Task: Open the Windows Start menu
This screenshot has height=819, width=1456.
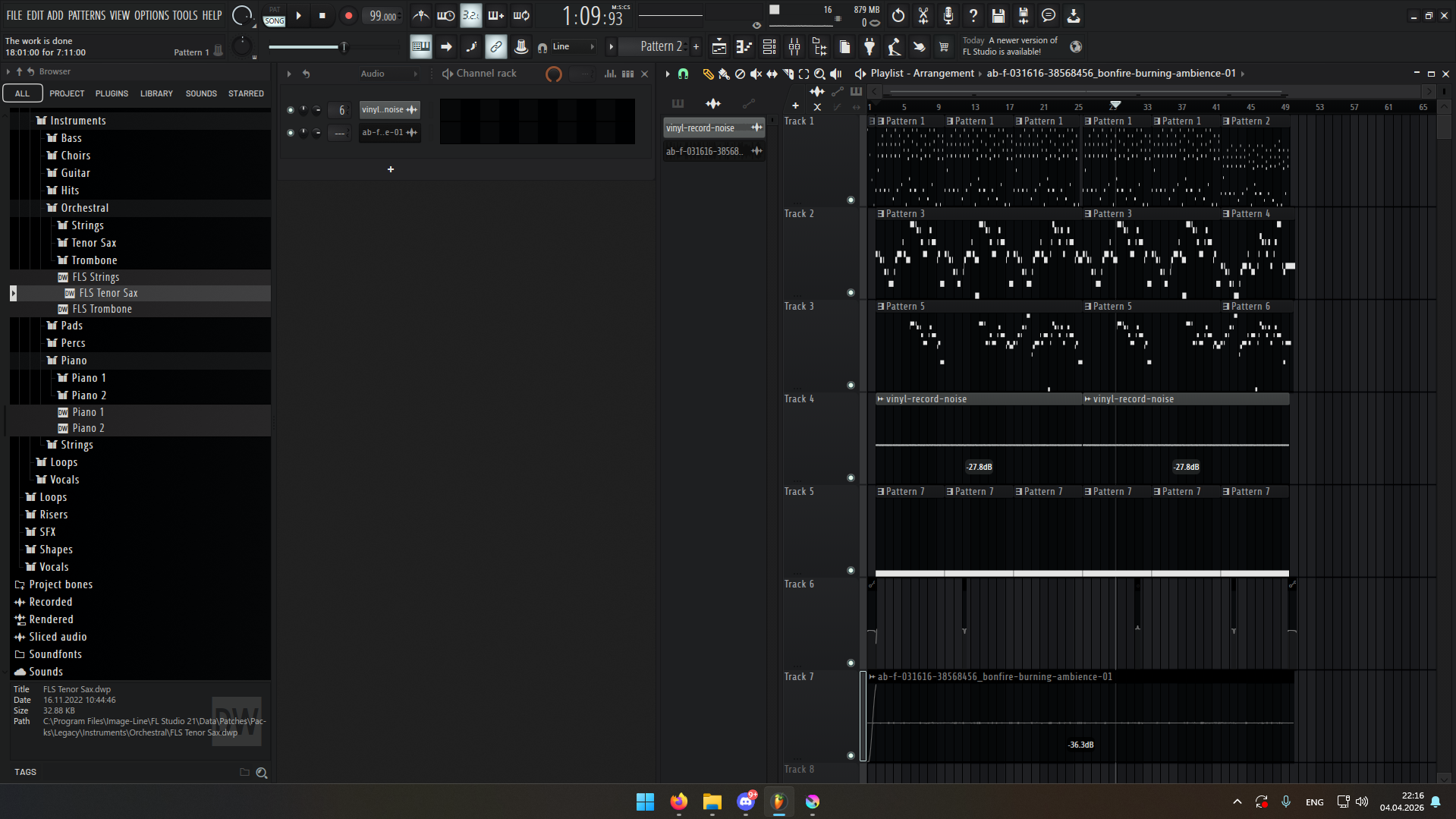Action: 646,802
